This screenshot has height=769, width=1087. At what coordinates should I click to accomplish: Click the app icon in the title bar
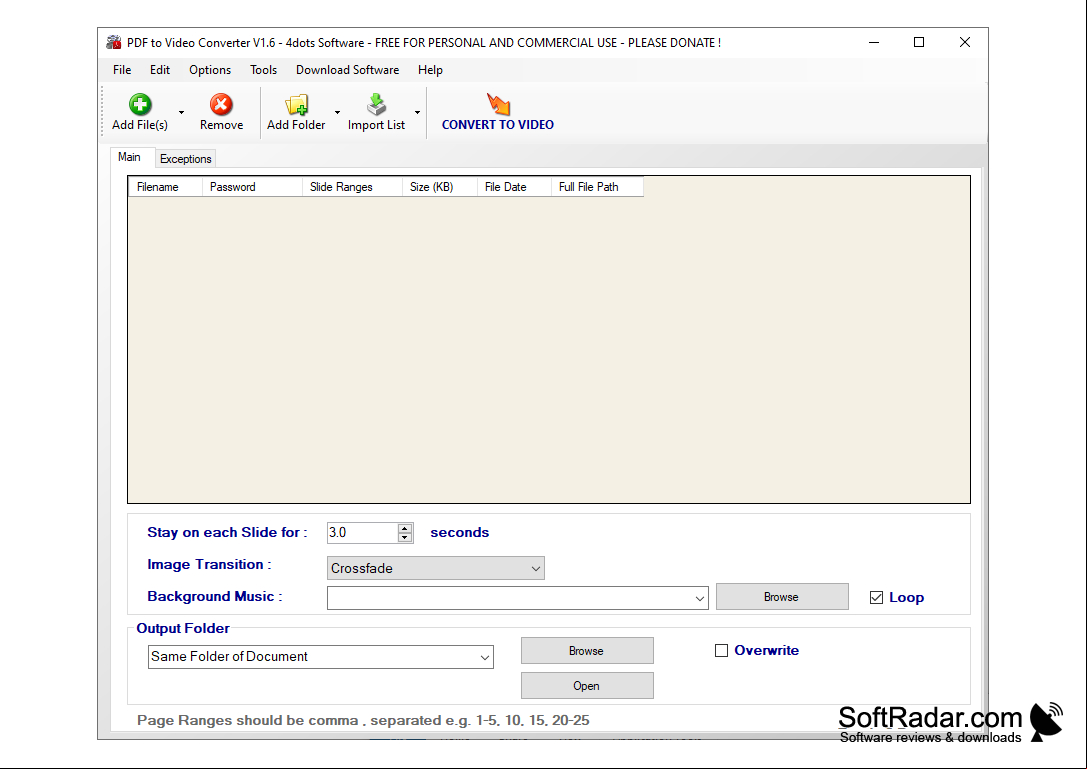(114, 42)
